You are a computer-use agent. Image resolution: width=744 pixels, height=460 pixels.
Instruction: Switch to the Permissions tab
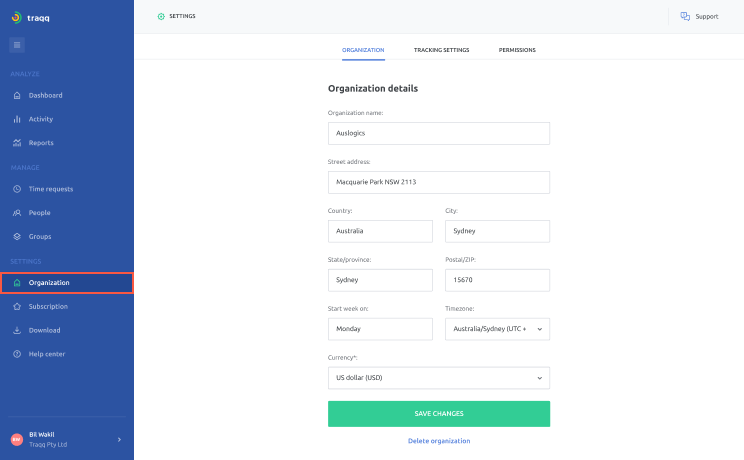pos(517,50)
